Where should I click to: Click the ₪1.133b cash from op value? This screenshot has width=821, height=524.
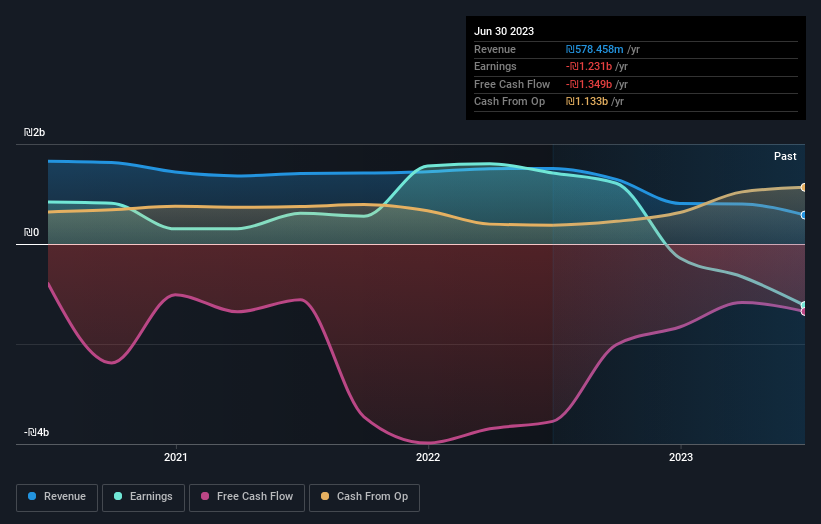[x=586, y=102]
